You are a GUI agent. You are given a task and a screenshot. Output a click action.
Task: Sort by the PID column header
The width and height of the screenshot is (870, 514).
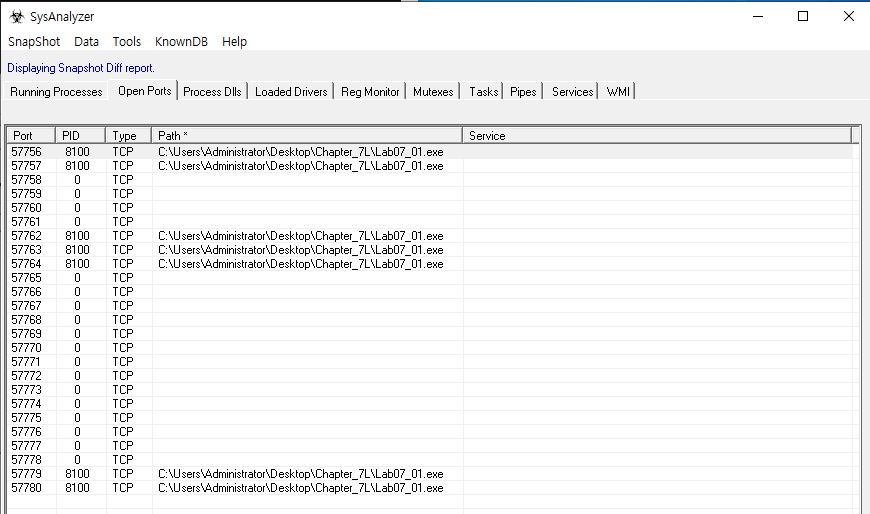click(x=80, y=135)
